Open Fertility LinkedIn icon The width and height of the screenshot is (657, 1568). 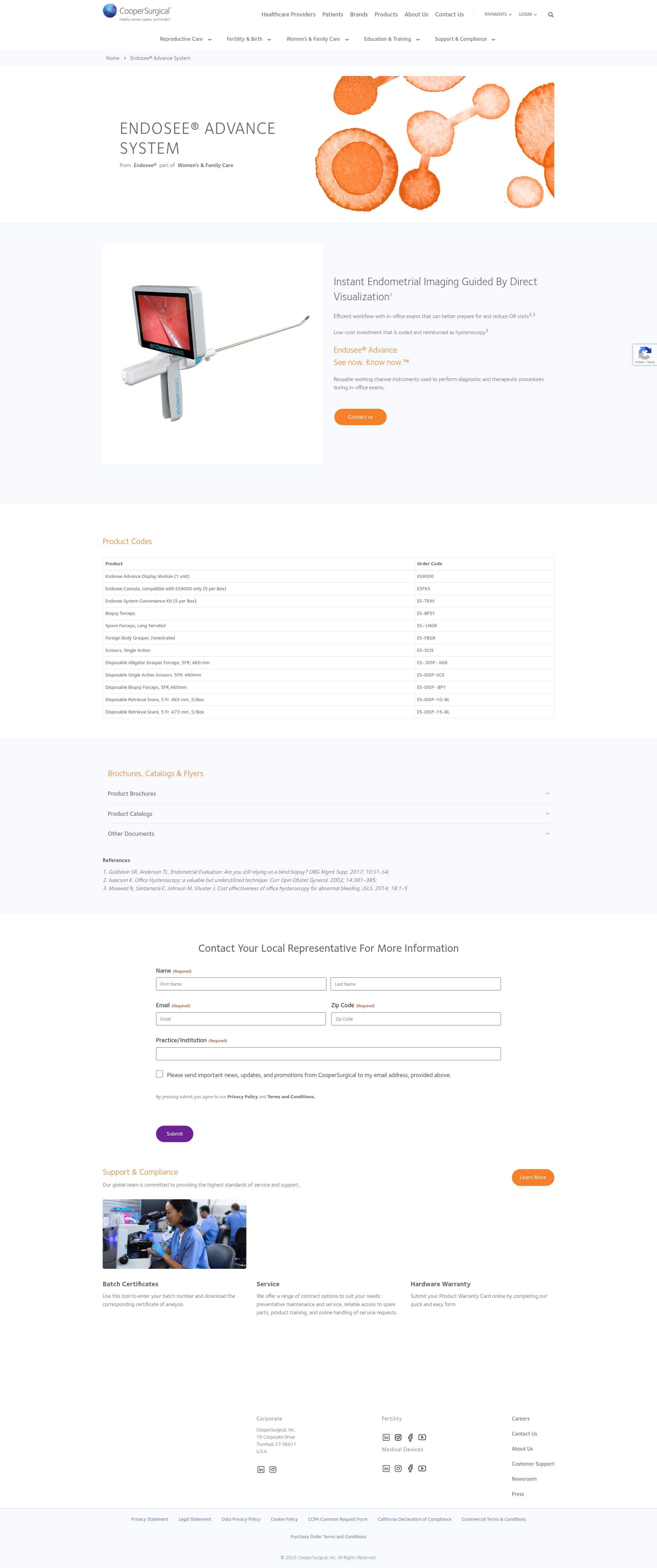[x=386, y=1437]
